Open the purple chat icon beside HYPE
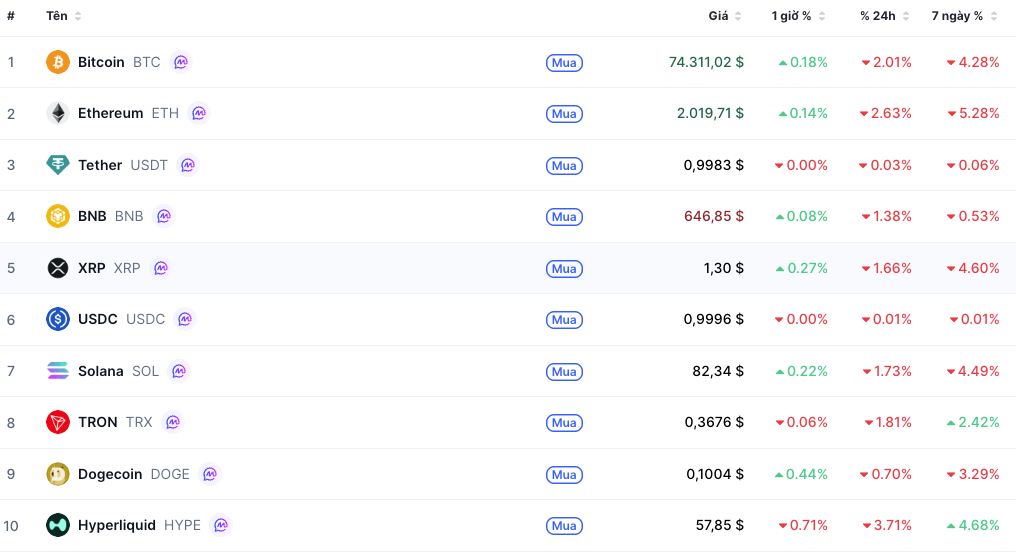 (x=221, y=525)
